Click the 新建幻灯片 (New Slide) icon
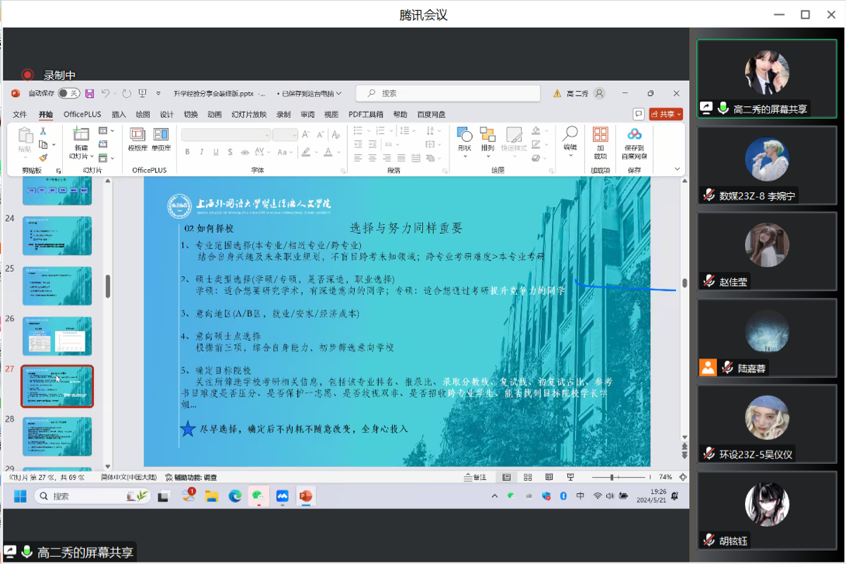This screenshot has height=564, width=846. (80, 142)
